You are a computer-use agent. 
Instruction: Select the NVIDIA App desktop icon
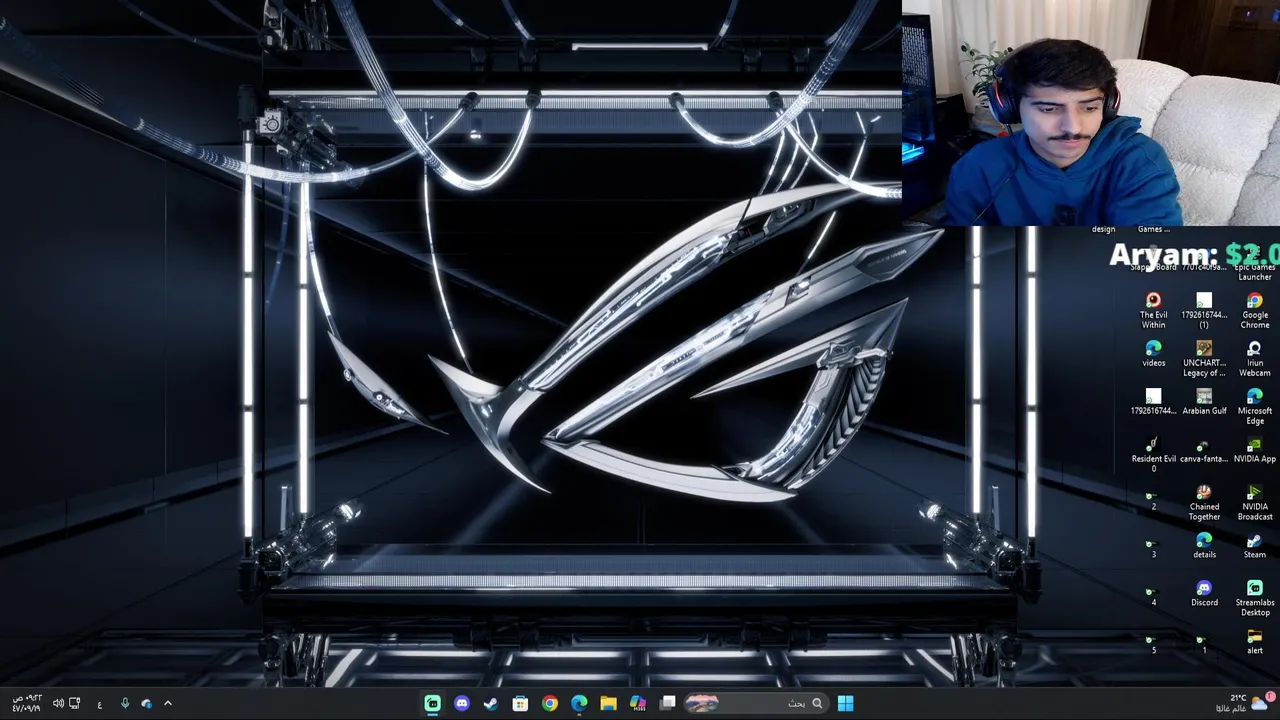[1255, 450]
